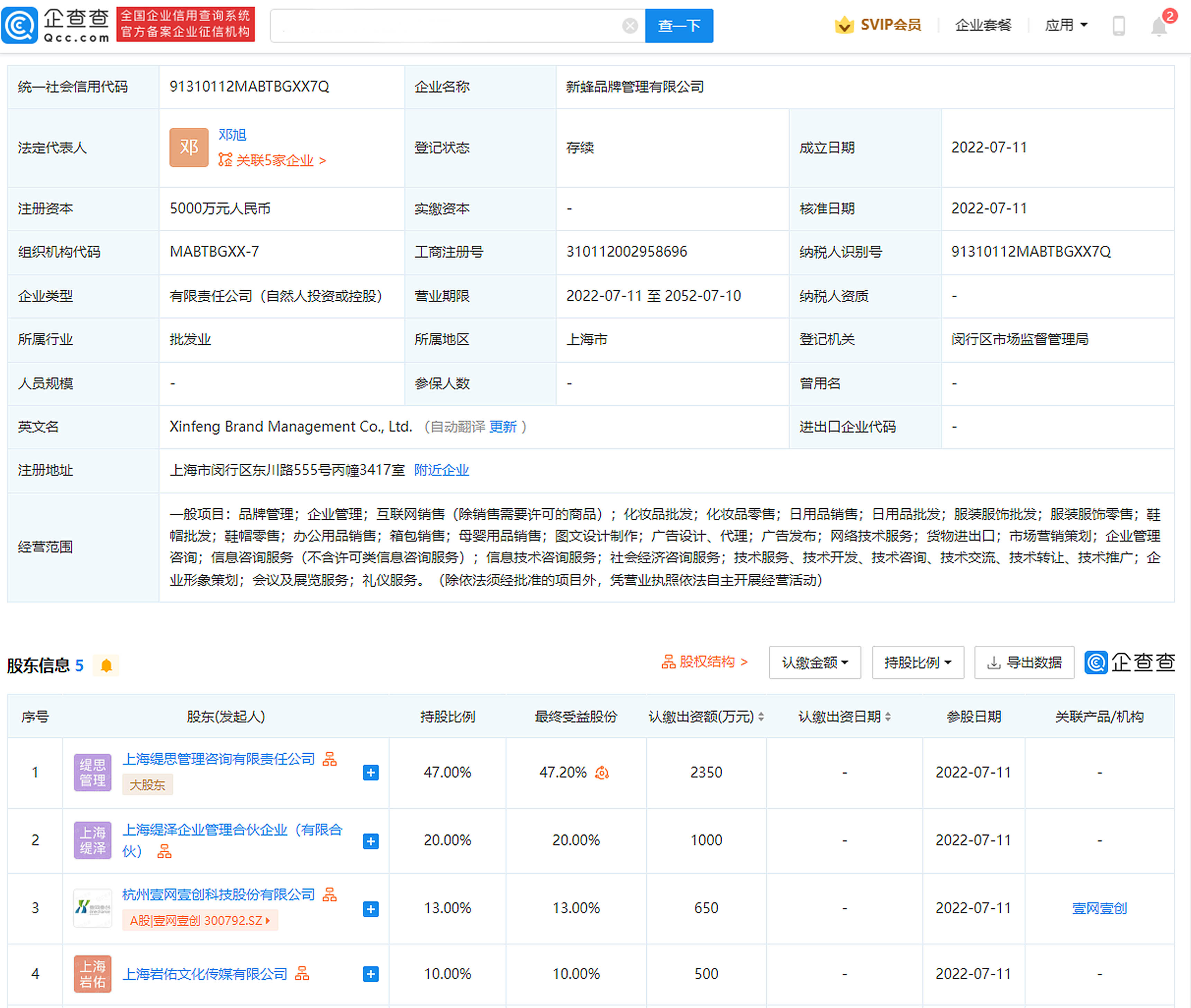Image resolution: width=1191 pixels, height=1008 pixels.
Task: Click the 导出数据 download icon
Action: pyautogui.click(x=993, y=662)
